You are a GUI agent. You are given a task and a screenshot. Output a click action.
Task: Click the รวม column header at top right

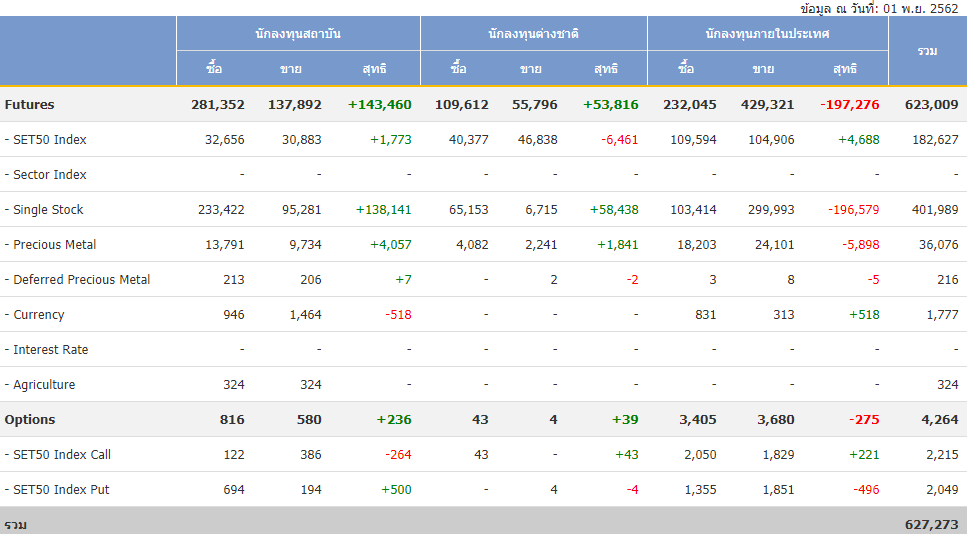pyautogui.click(x=928, y=51)
